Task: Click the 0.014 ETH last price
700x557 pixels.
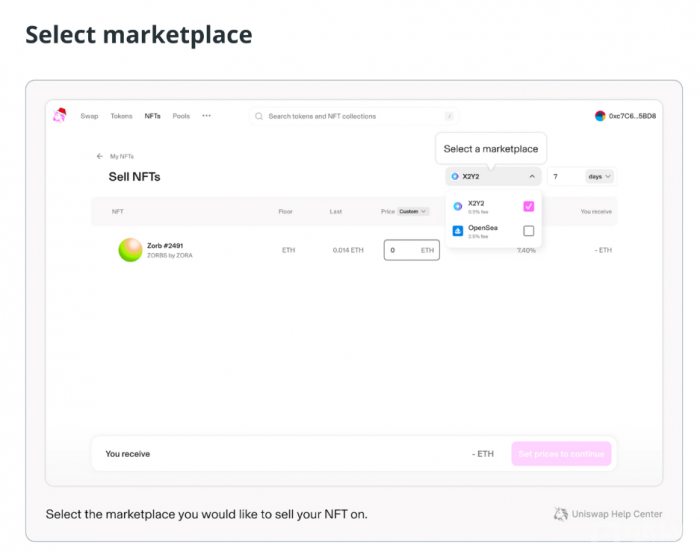Action: 348,250
